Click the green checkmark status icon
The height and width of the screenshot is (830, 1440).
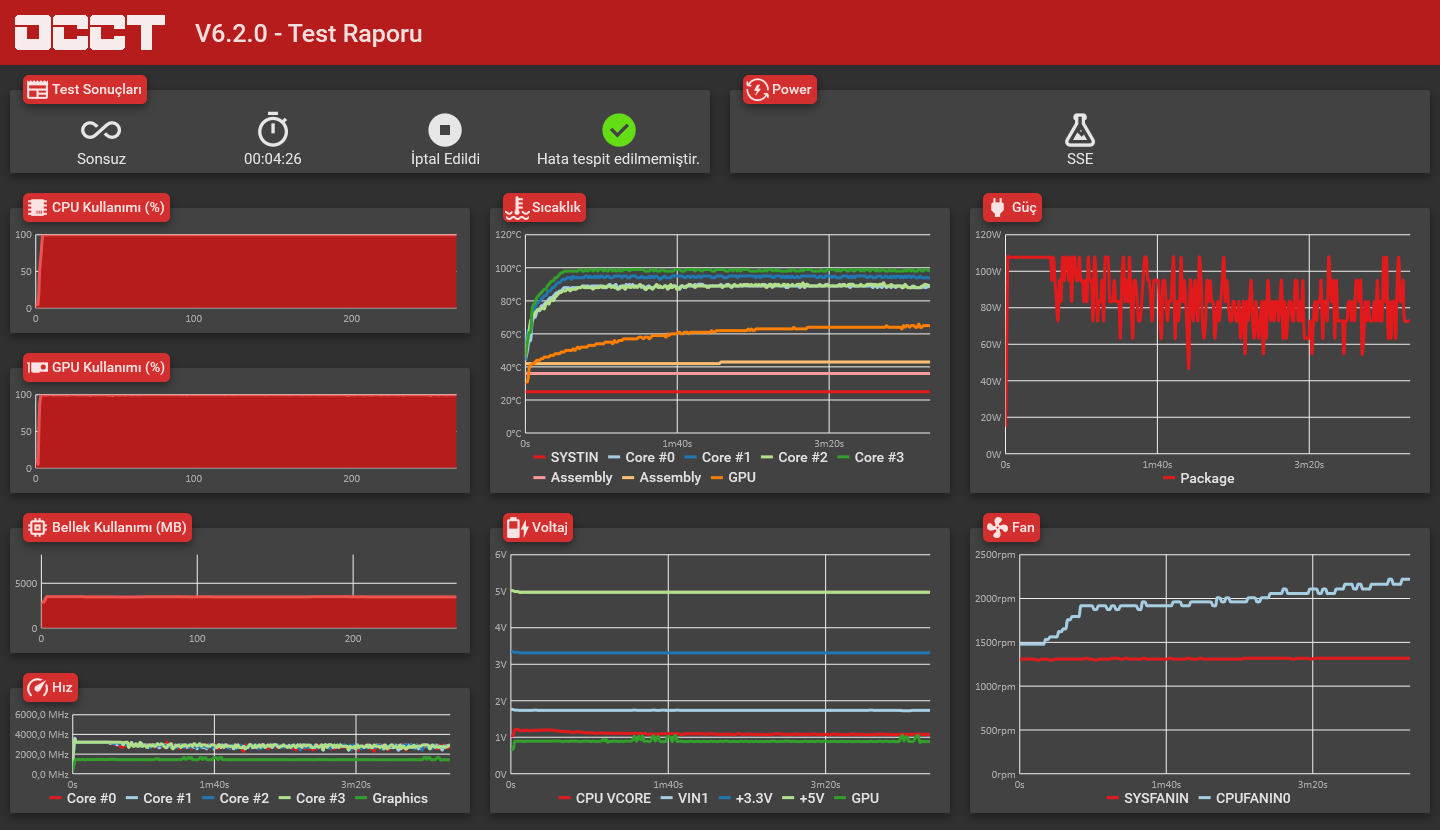coord(619,130)
